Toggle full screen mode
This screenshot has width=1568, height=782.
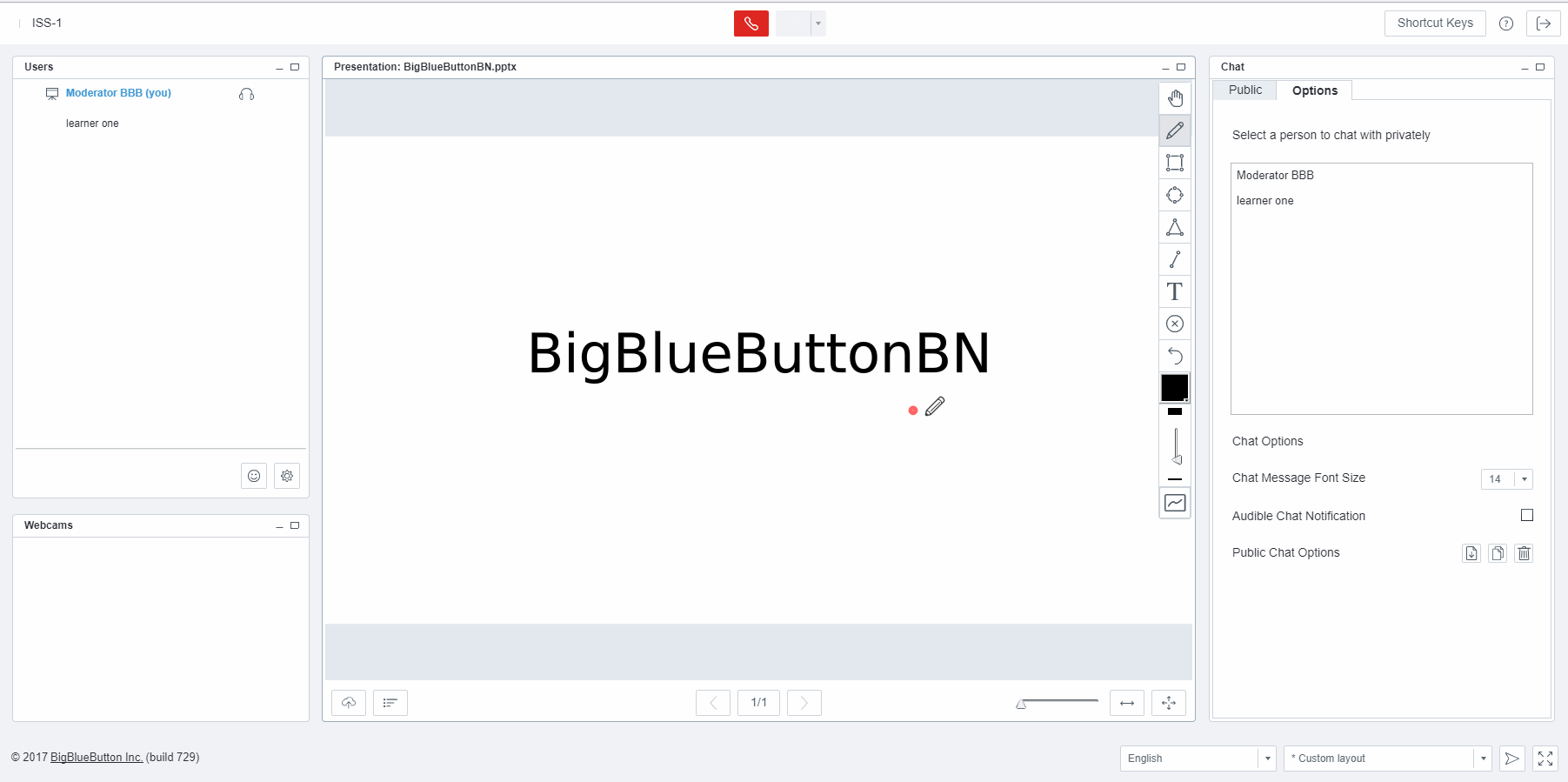(x=1545, y=759)
